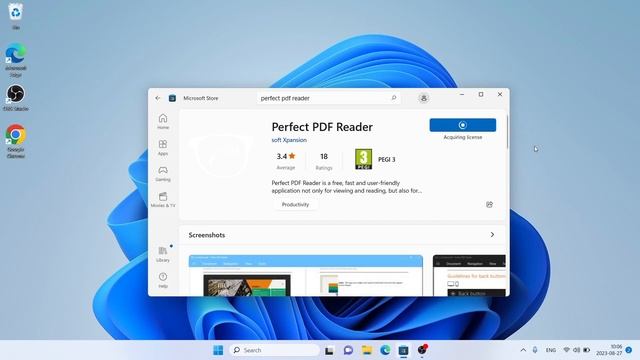Click the taskbar Search box
Screen dimensions: 640x360
(275, 350)
